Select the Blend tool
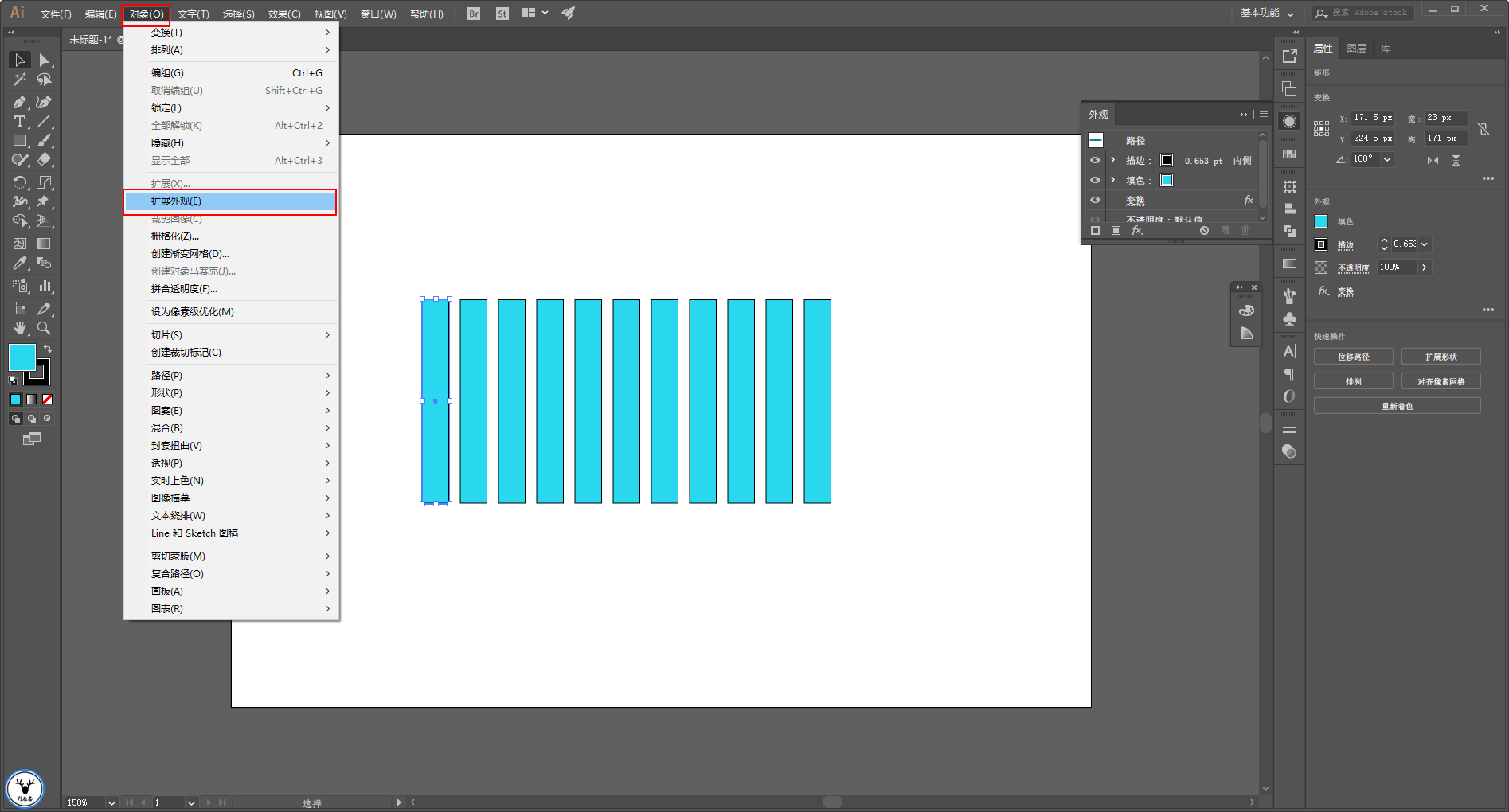Screen dimensions: 1509x812 [45, 263]
